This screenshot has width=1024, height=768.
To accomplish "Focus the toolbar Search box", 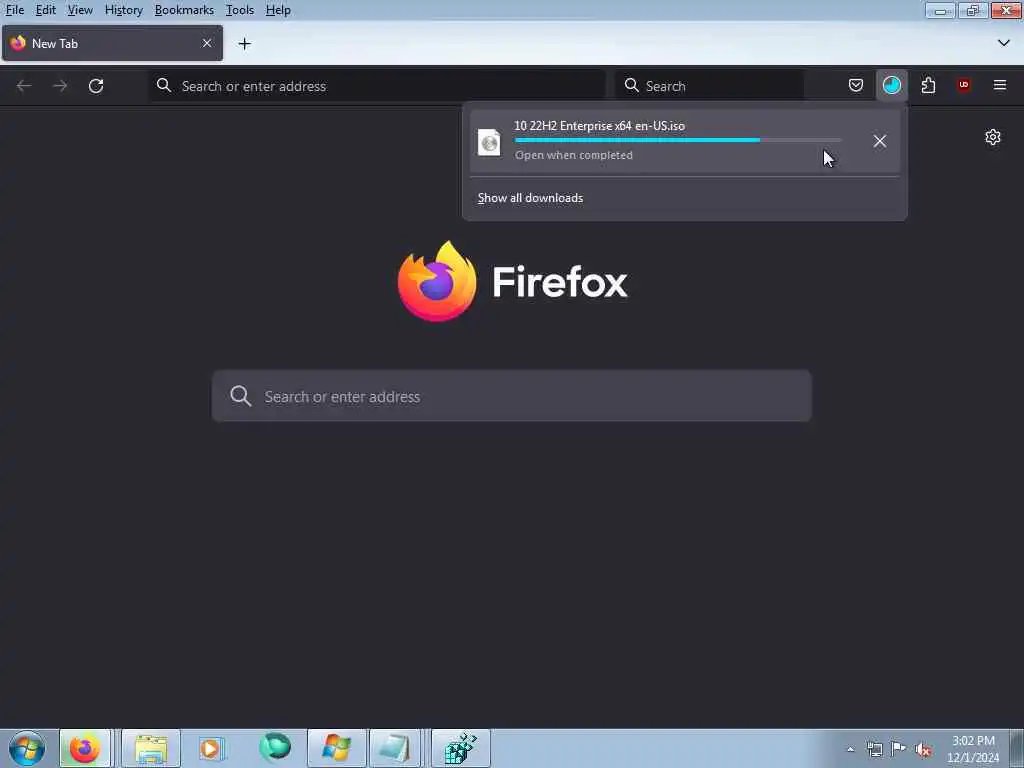I will [710, 86].
